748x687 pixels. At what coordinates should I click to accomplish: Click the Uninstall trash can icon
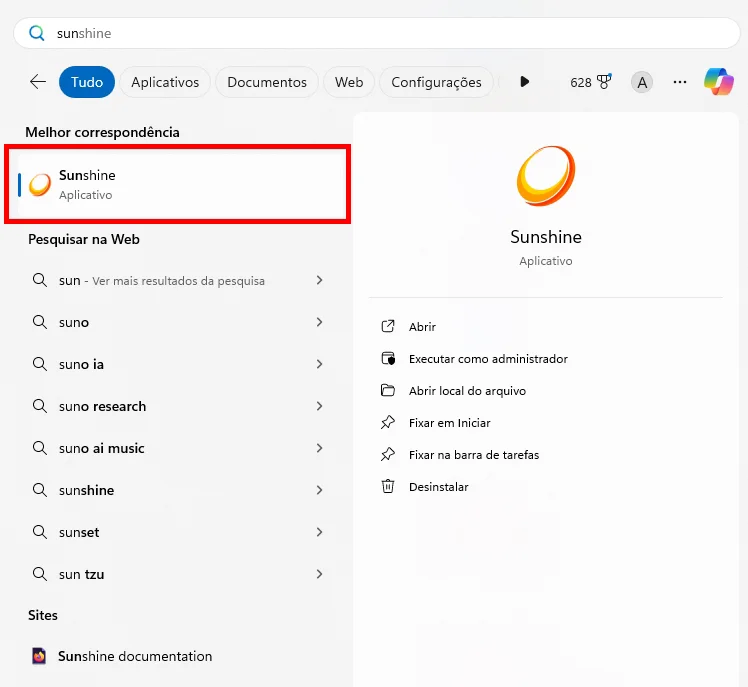pyautogui.click(x=388, y=486)
